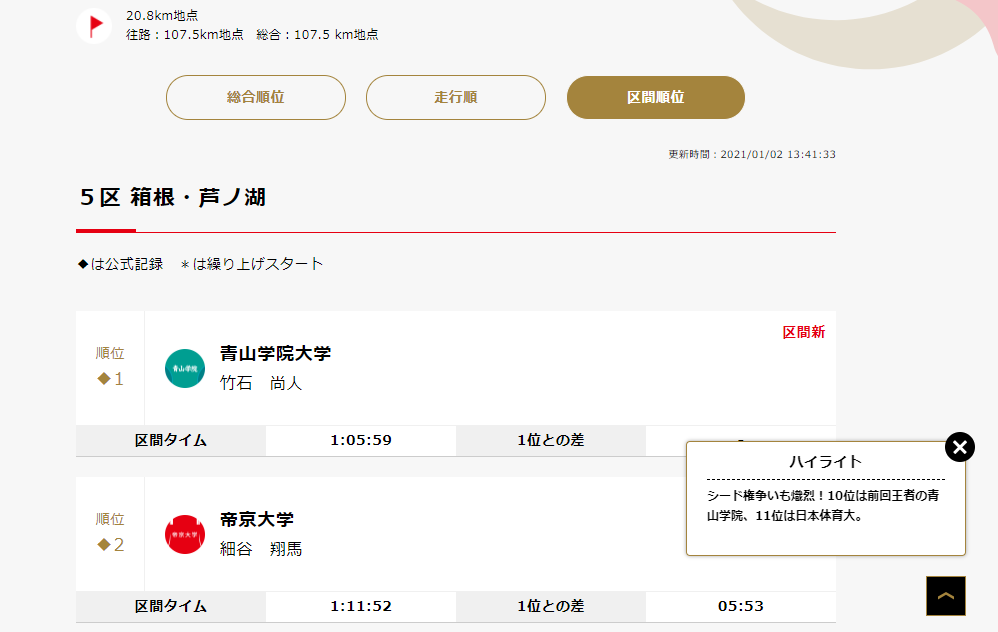Click runner name 竹石 尚人
The height and width of the screenshot is (632, 998).
(x=261, y=383)
